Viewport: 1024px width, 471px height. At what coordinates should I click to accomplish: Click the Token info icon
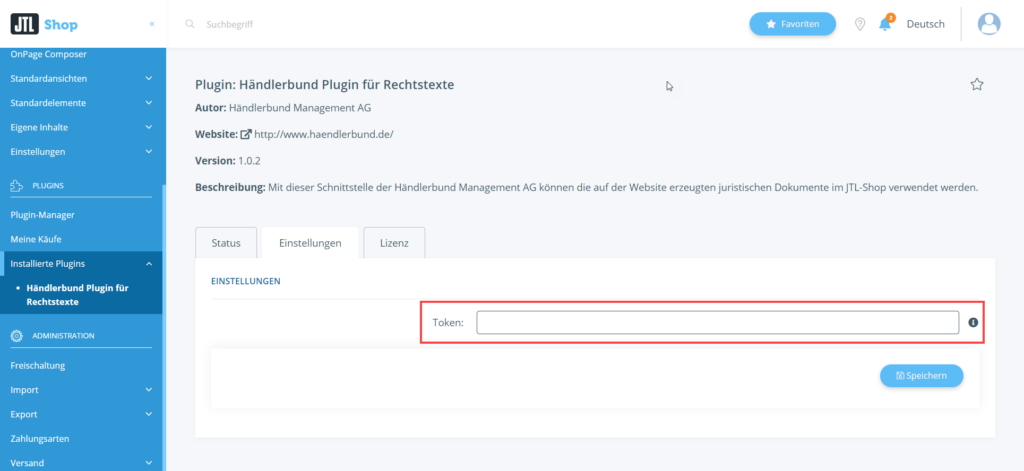pyautogui.click(x=973, y=322)
